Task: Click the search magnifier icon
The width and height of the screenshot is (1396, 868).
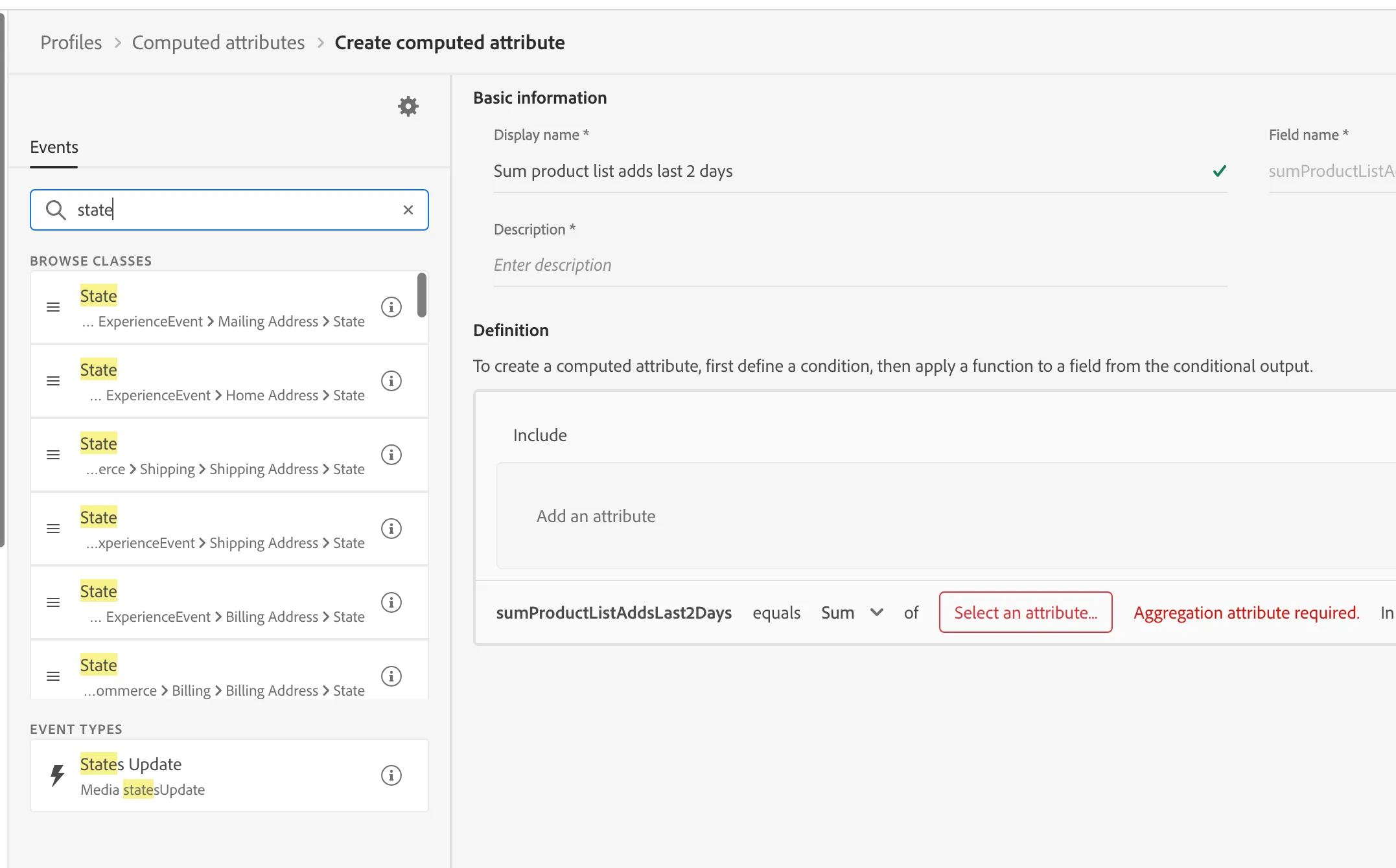Action: [x=56, y=210]
